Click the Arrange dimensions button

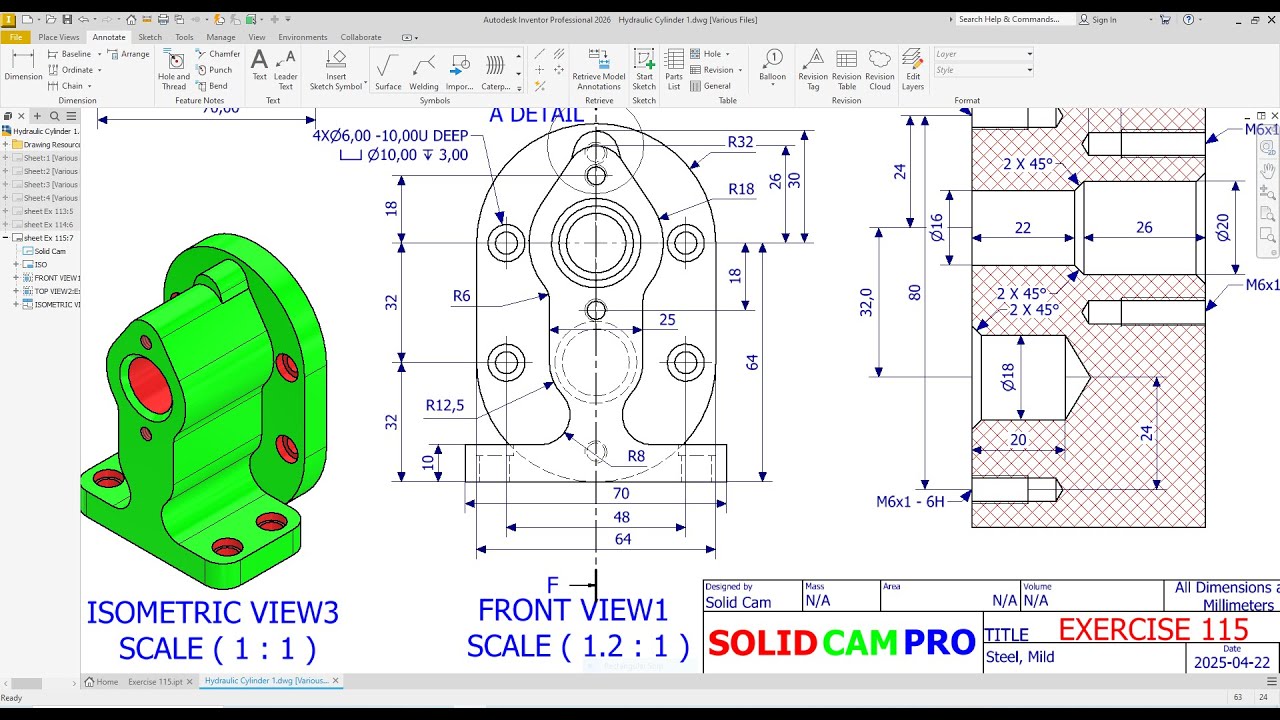point(130,54)
